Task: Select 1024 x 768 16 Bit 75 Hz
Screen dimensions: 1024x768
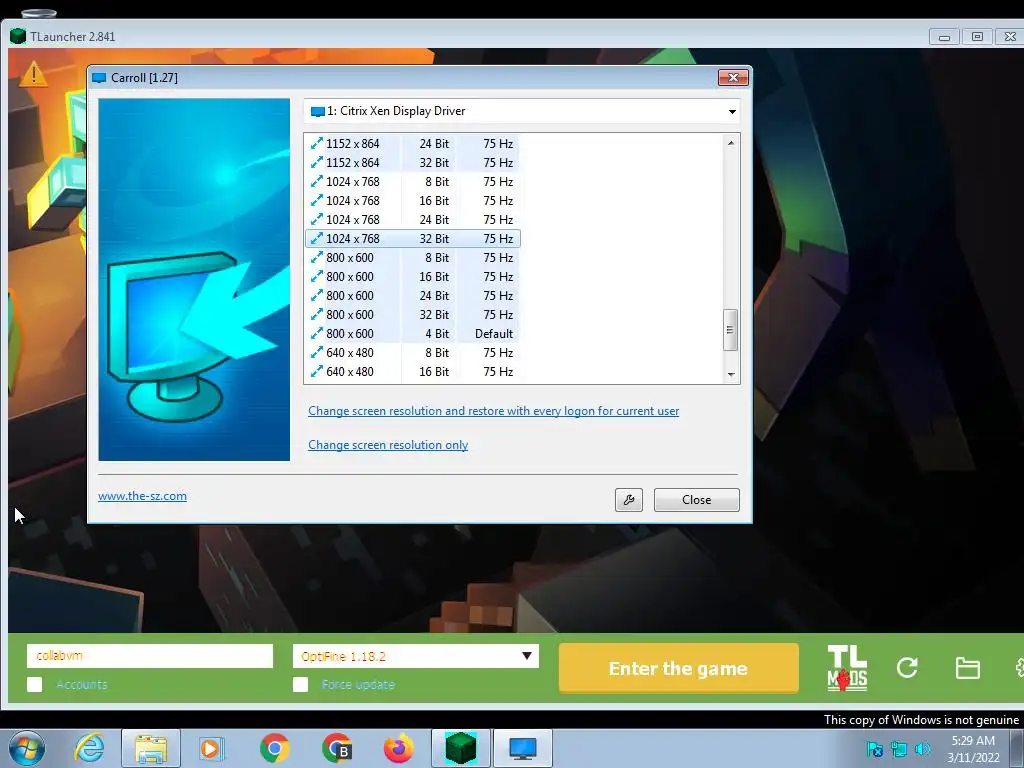Action: pyautogui.click(x=413, y=200)
